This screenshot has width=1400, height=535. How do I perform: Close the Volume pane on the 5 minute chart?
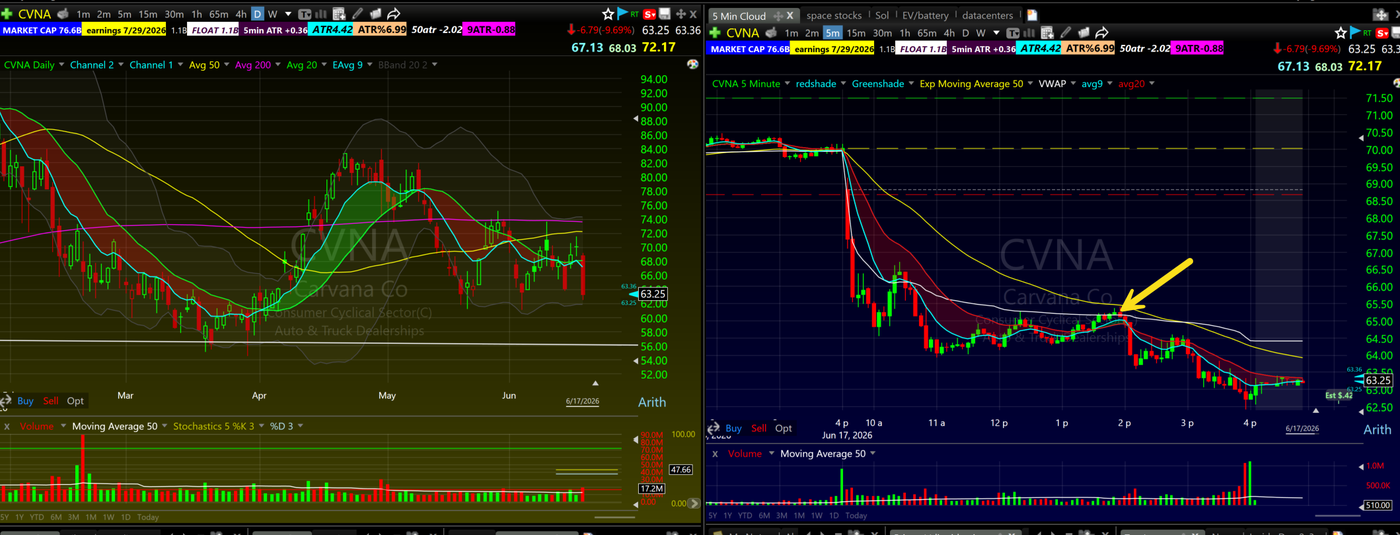click(714, 454)
